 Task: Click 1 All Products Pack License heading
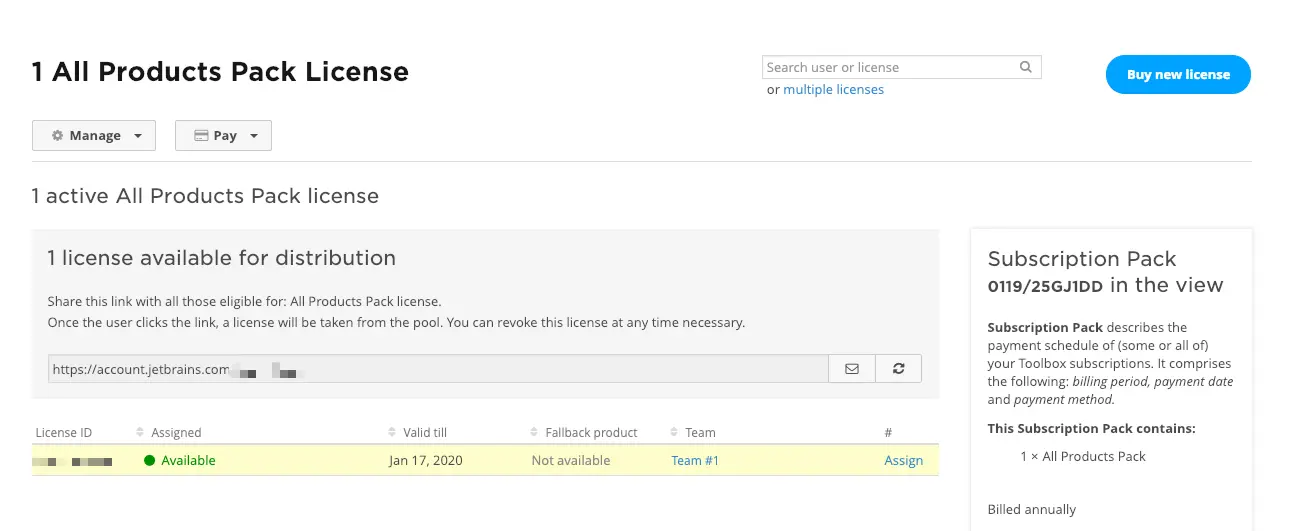pos(220,72)
